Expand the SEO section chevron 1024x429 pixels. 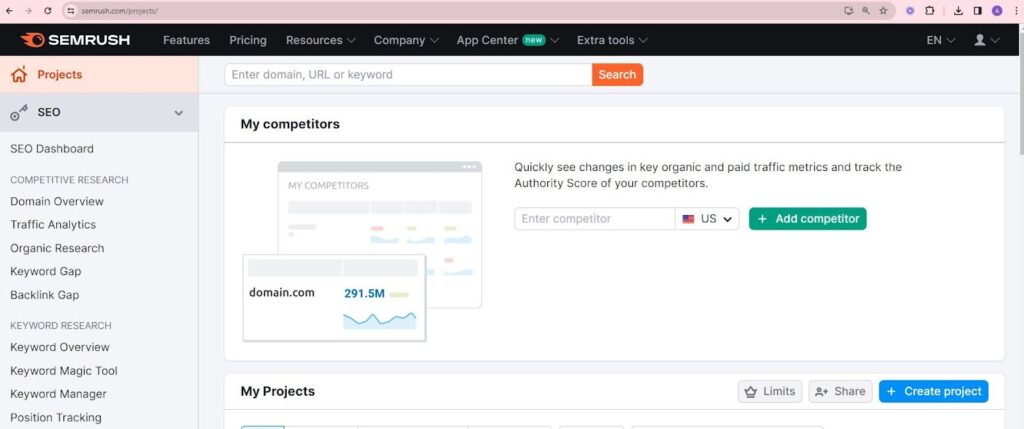(179, 113)
